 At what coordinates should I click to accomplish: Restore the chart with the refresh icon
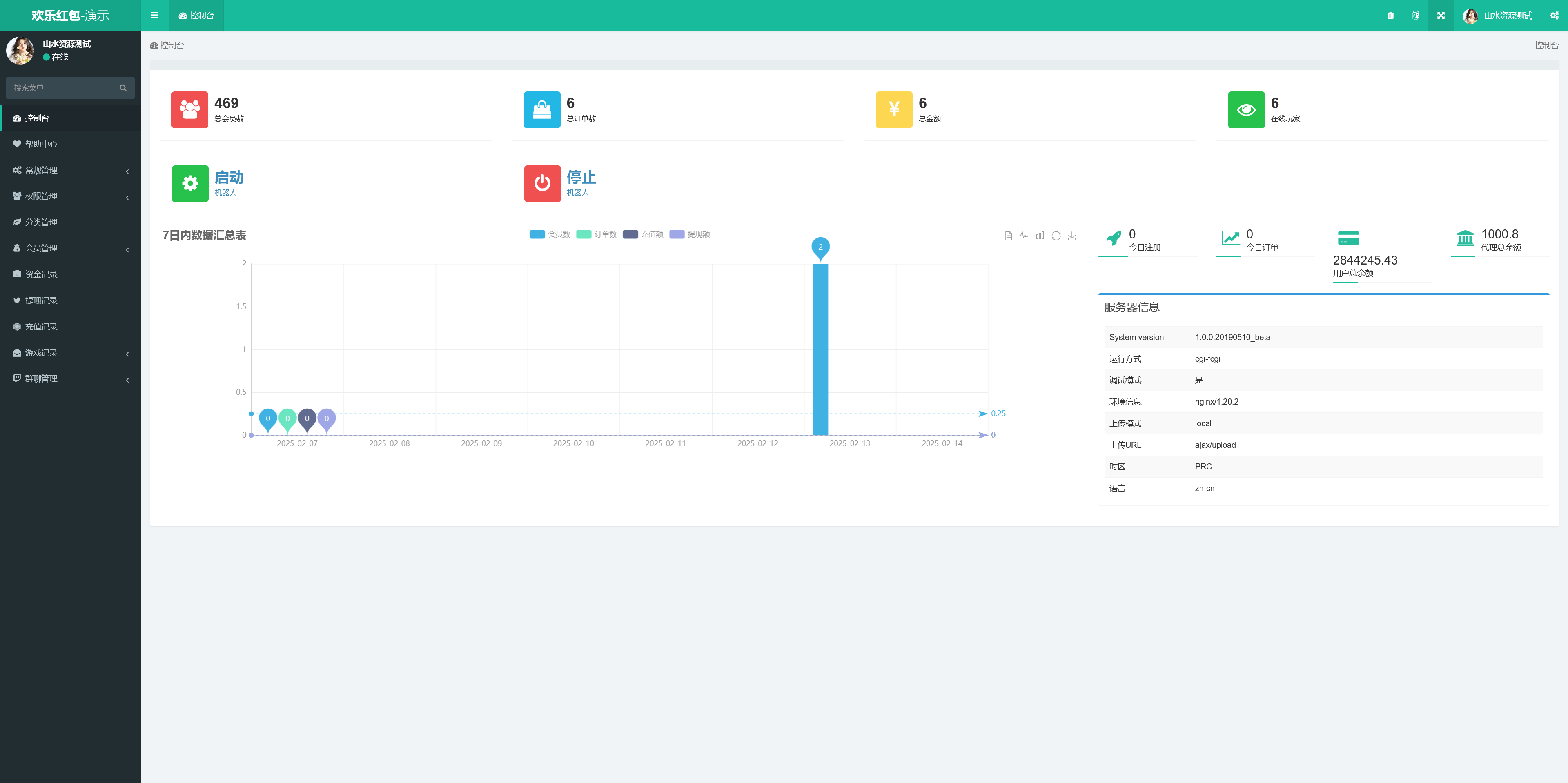click(1056, 236)
